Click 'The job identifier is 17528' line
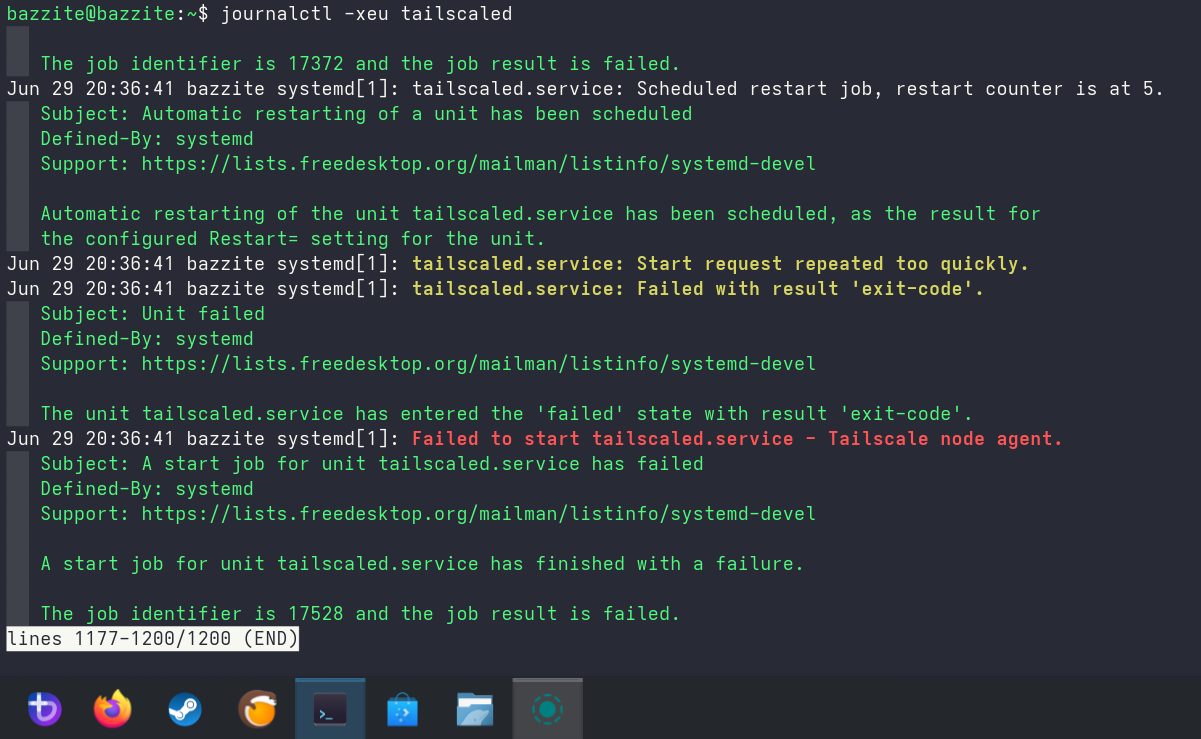The width and height of the screenshot is (1201, 739). click(360, 613)
